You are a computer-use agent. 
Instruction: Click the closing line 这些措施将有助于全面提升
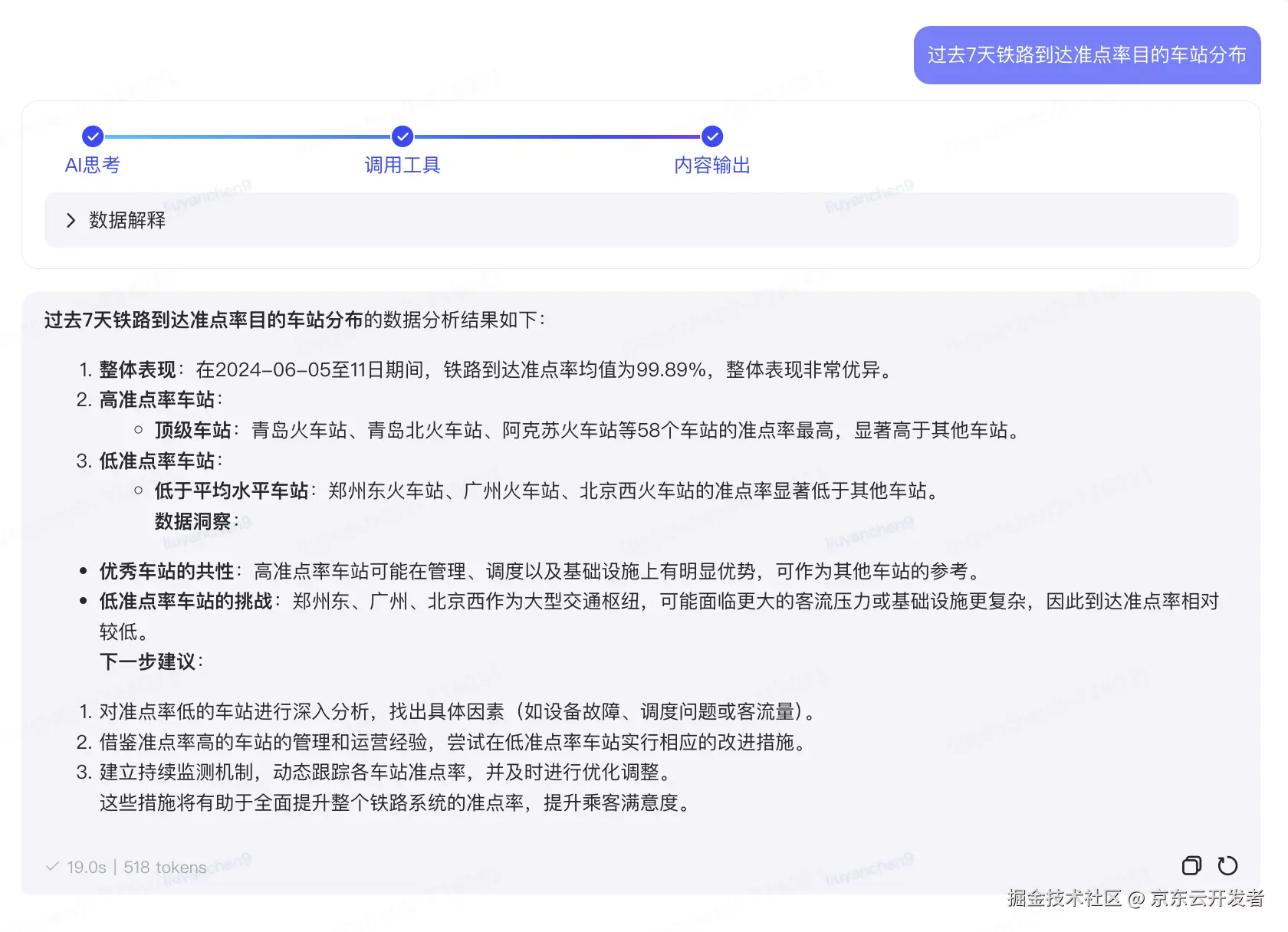396,803
